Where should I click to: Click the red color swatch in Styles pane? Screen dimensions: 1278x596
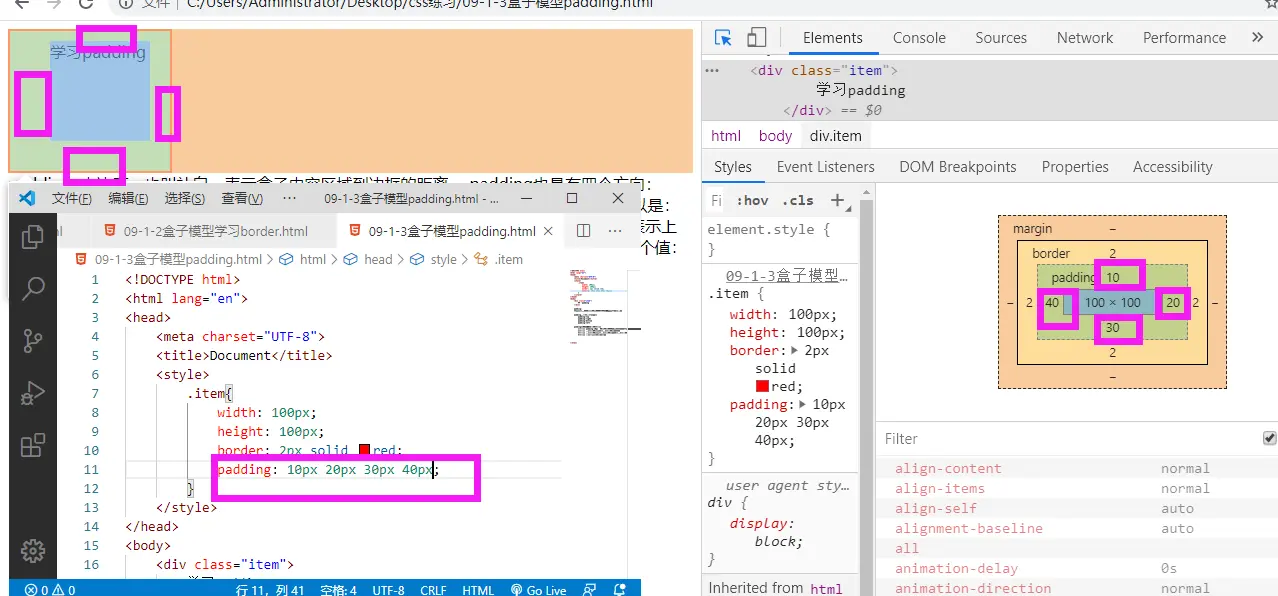pos(762,386)
